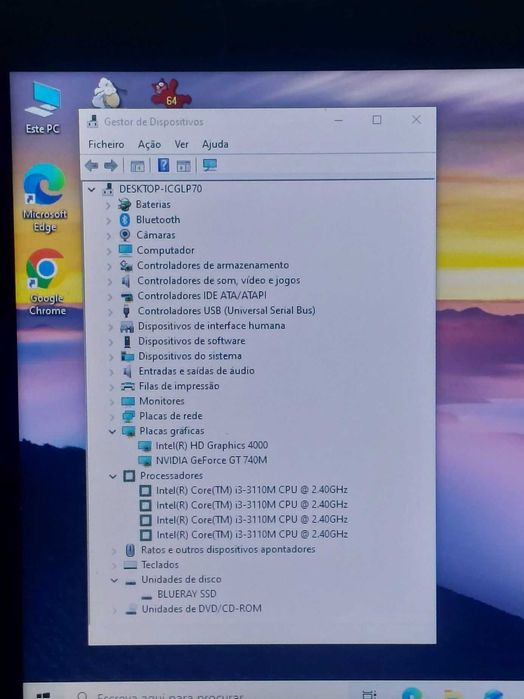This screenshot has height=699, width=524.
Task: Expand Controladores de armazenamento arrow
Action: 109,267
